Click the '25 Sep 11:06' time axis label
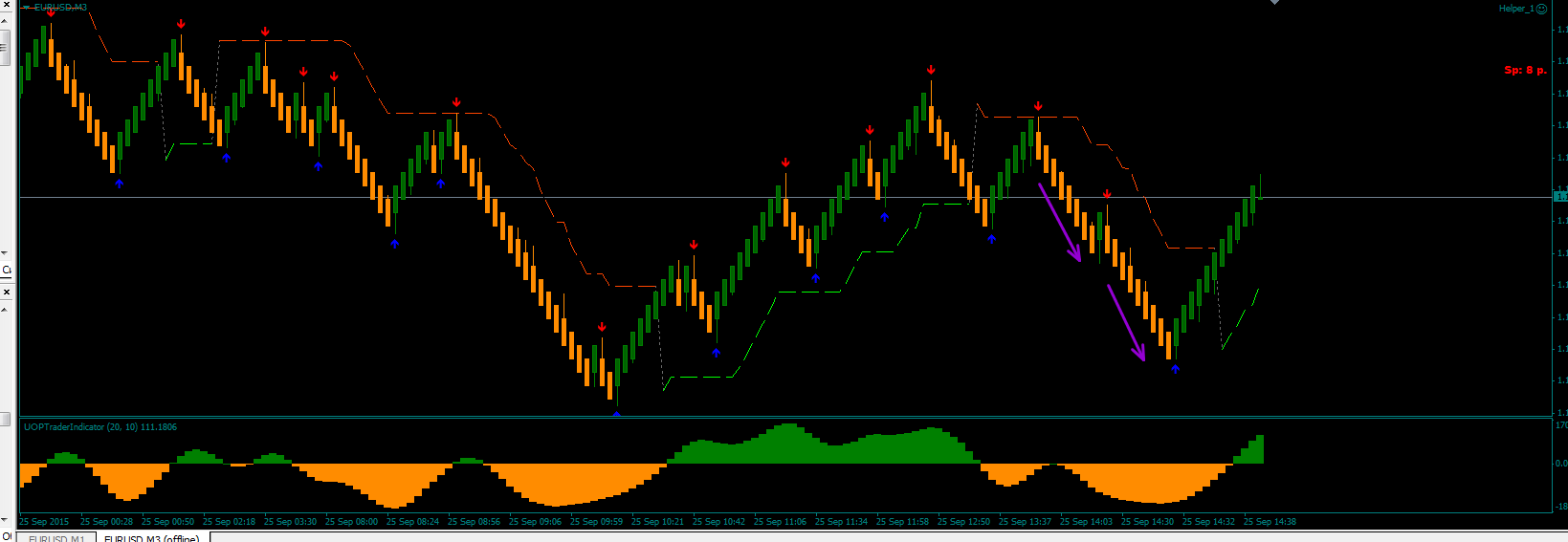The height and width of the screenshot is (542, 1568). [x=780, y=522]
